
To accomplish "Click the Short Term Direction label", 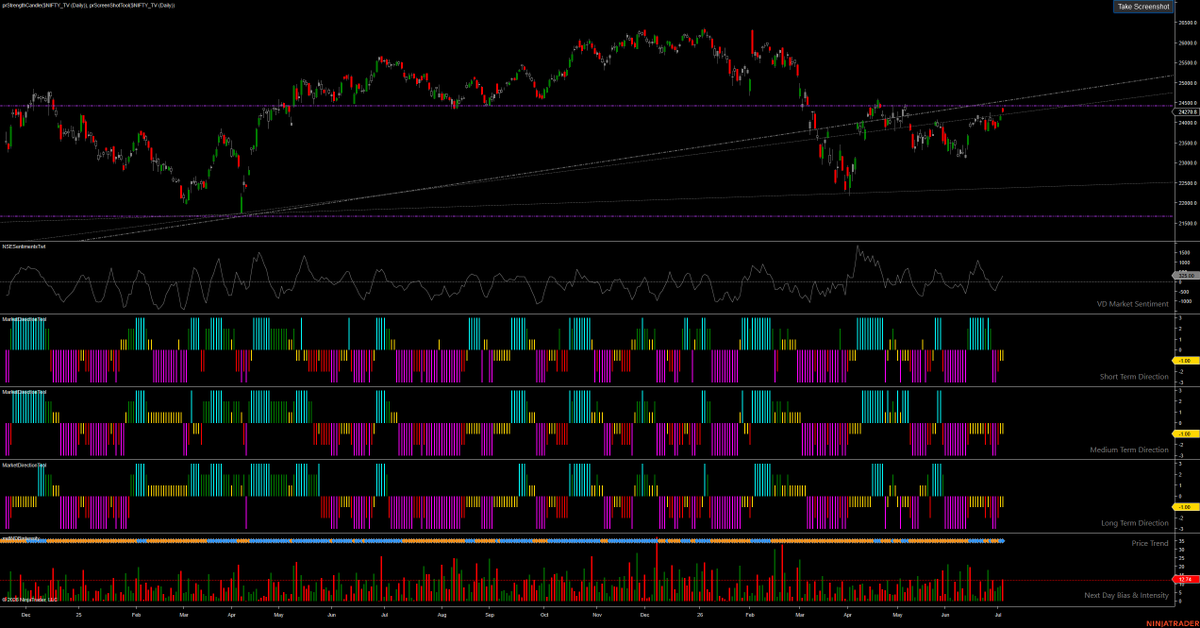I will (1134, 377).
